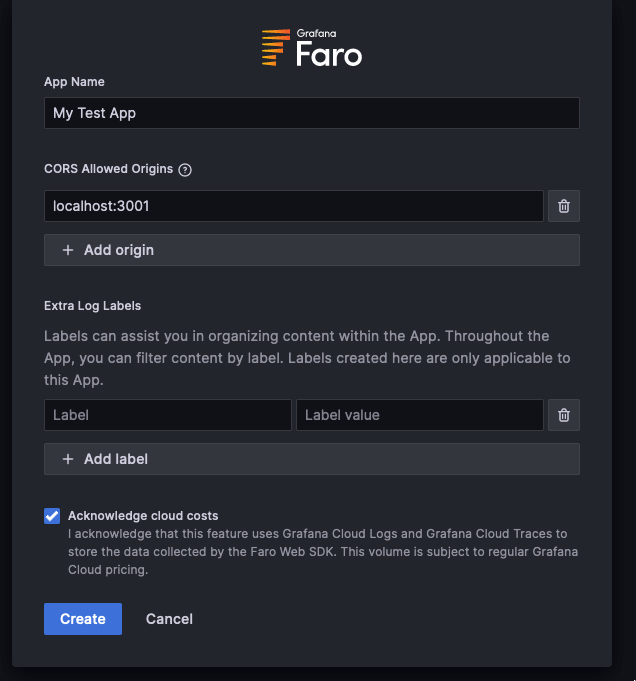
Task: Open the CORS Allowed Origins help tooltip icon
Action: pos(185,170)
